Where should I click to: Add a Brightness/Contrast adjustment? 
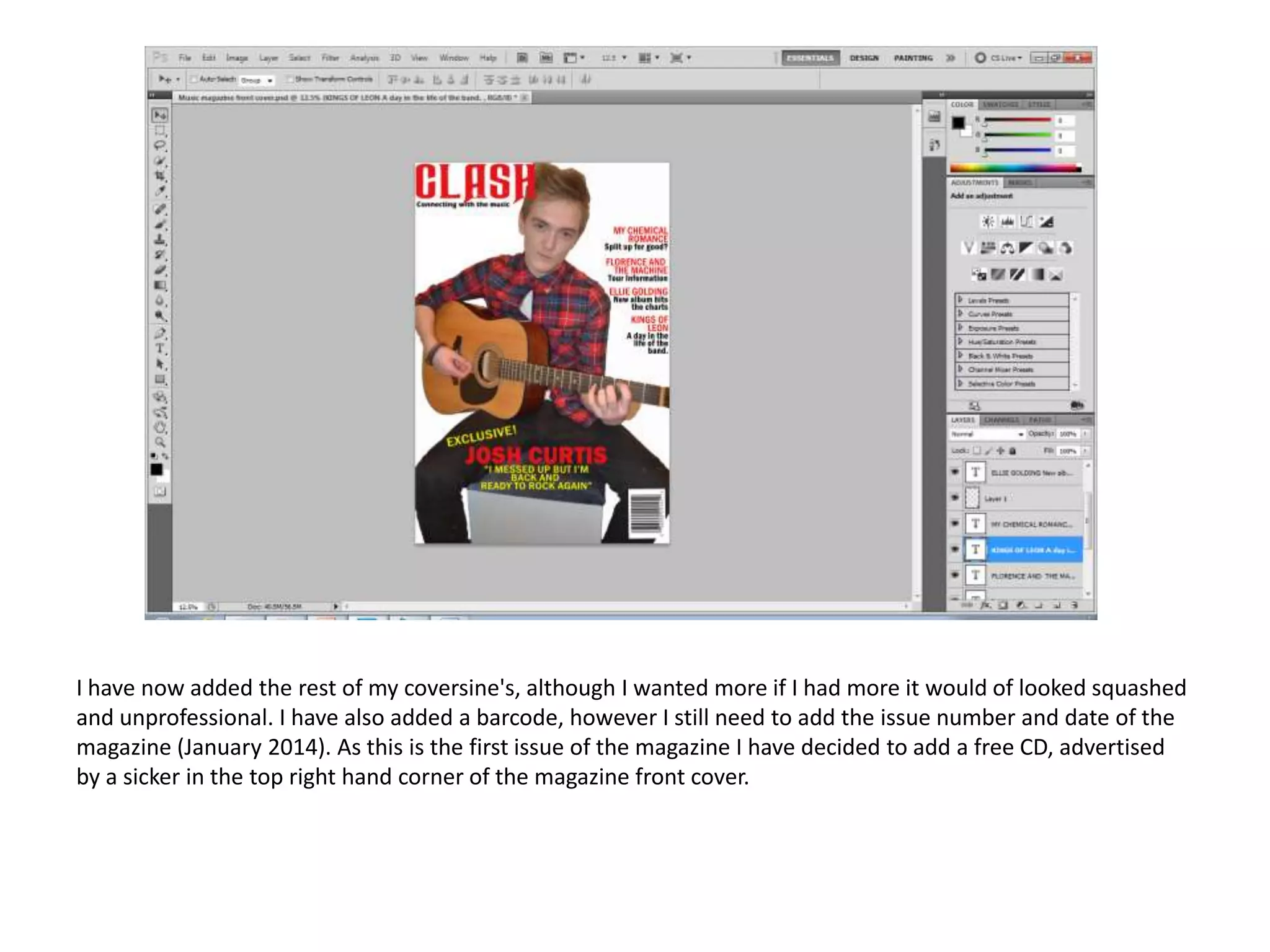(x=988, y=221)
